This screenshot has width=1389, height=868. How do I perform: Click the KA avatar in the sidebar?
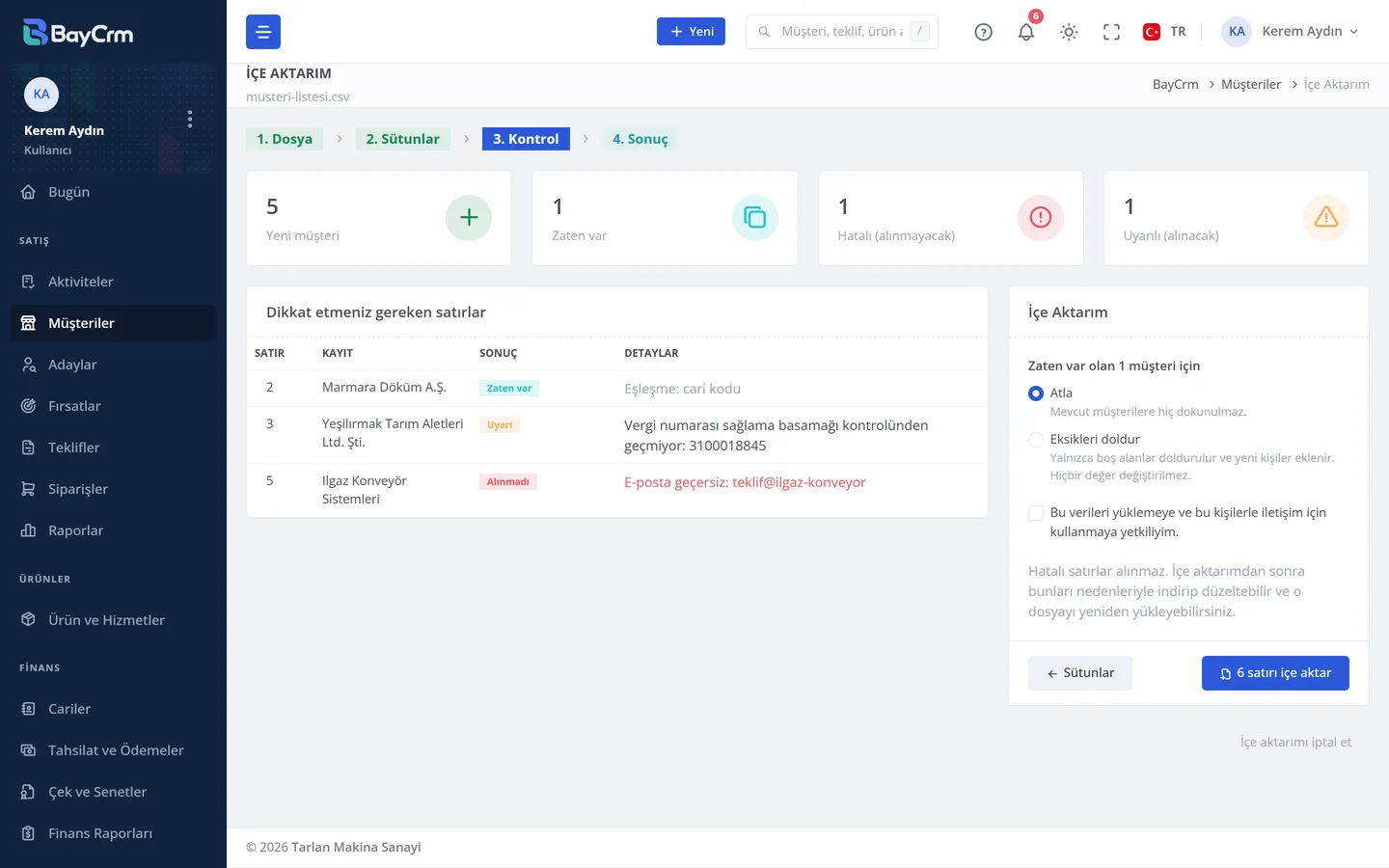click(41, 94)
